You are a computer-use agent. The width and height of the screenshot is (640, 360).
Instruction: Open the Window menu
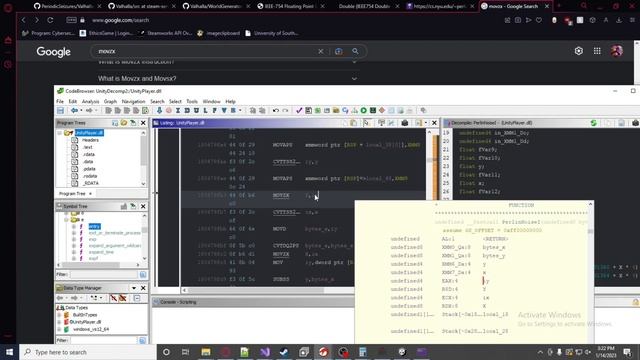coord(211,101)
